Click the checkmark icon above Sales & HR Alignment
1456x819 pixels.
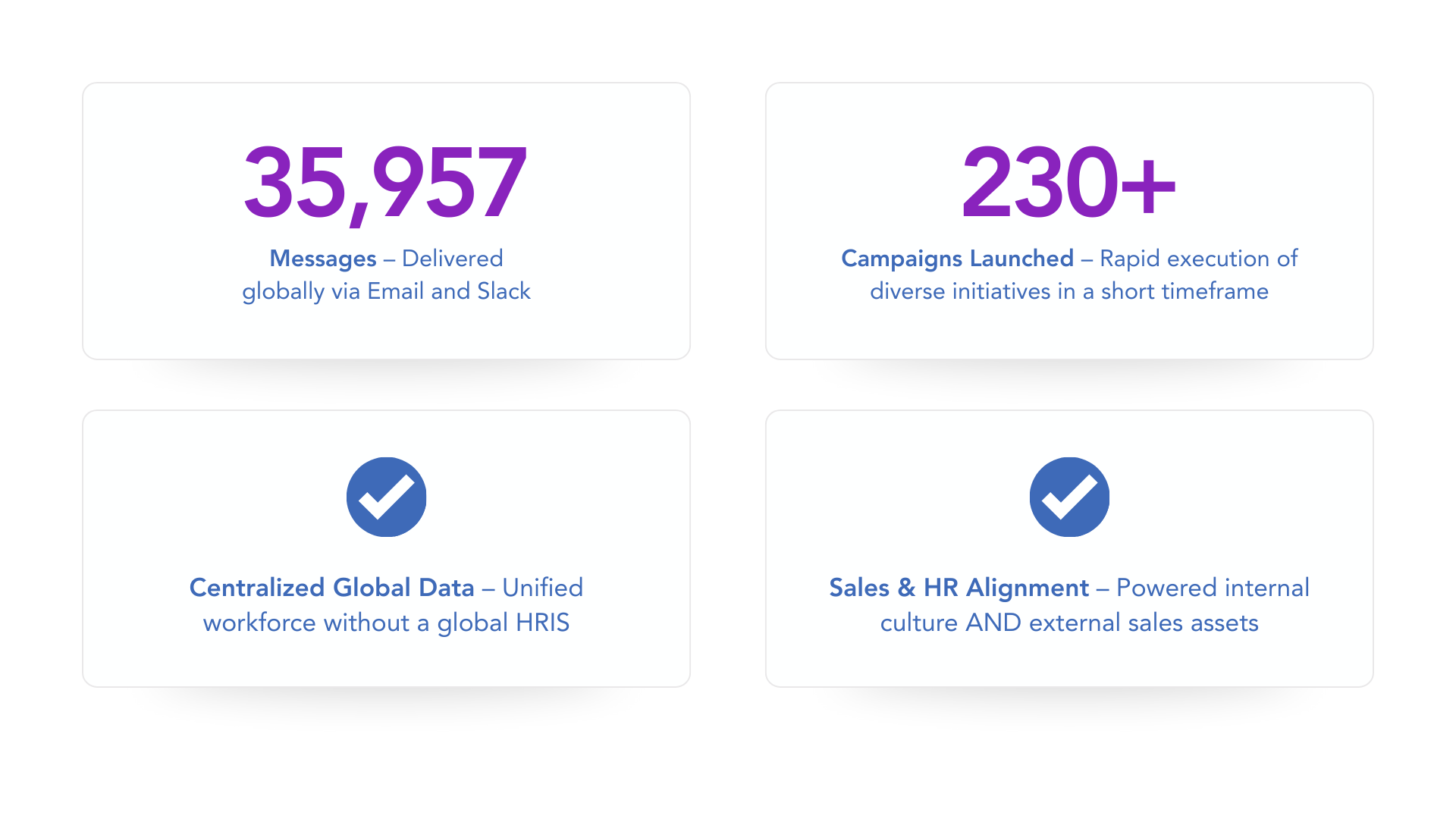(1069, 497)
